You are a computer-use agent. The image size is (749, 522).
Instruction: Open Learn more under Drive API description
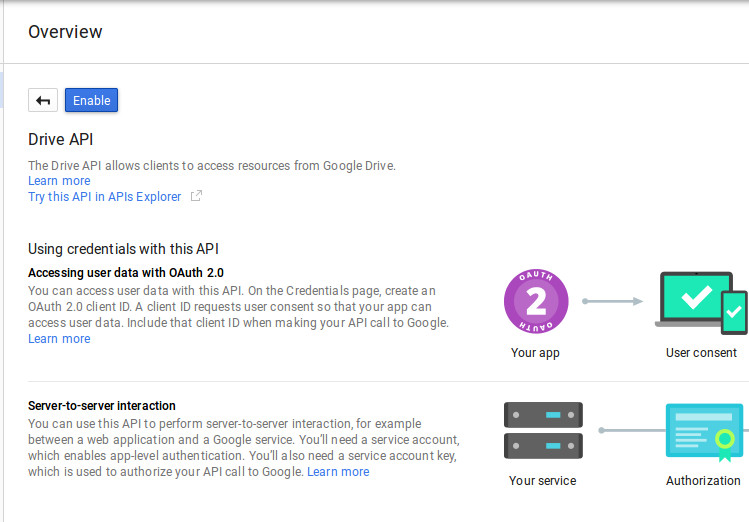(x=59, y=181)
